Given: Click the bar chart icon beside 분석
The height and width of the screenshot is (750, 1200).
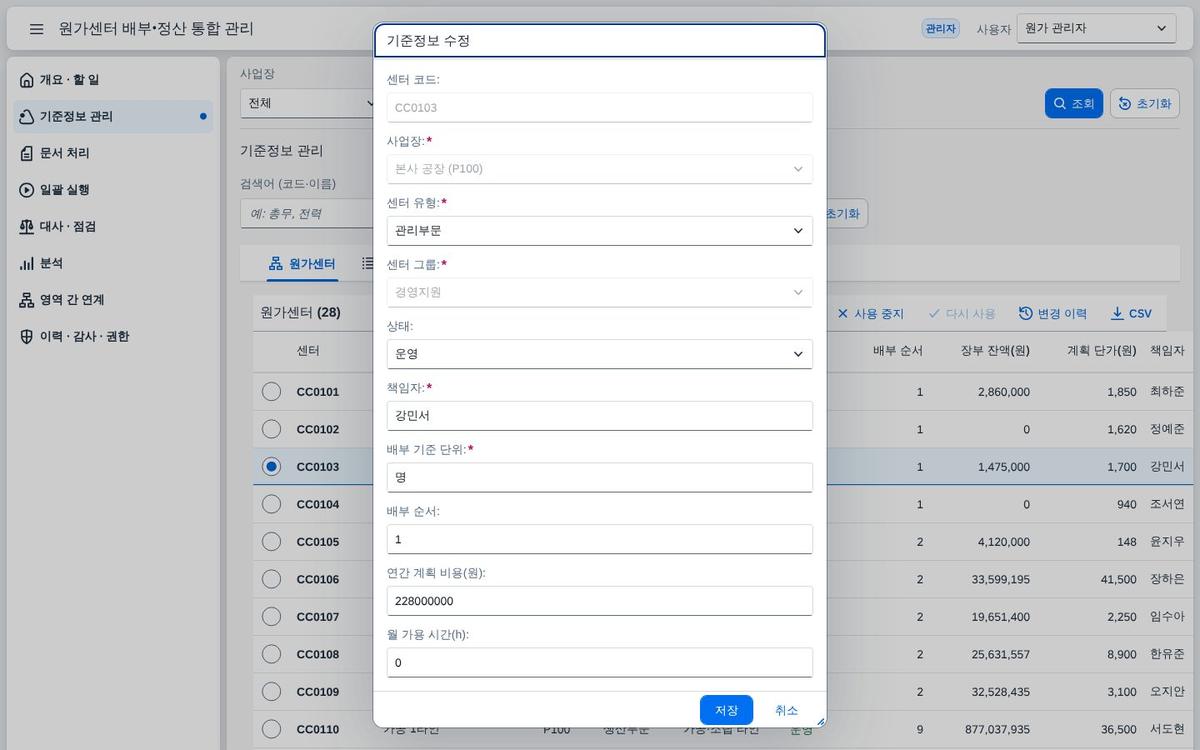Looking at the screenshot, I should pos(27,263).
